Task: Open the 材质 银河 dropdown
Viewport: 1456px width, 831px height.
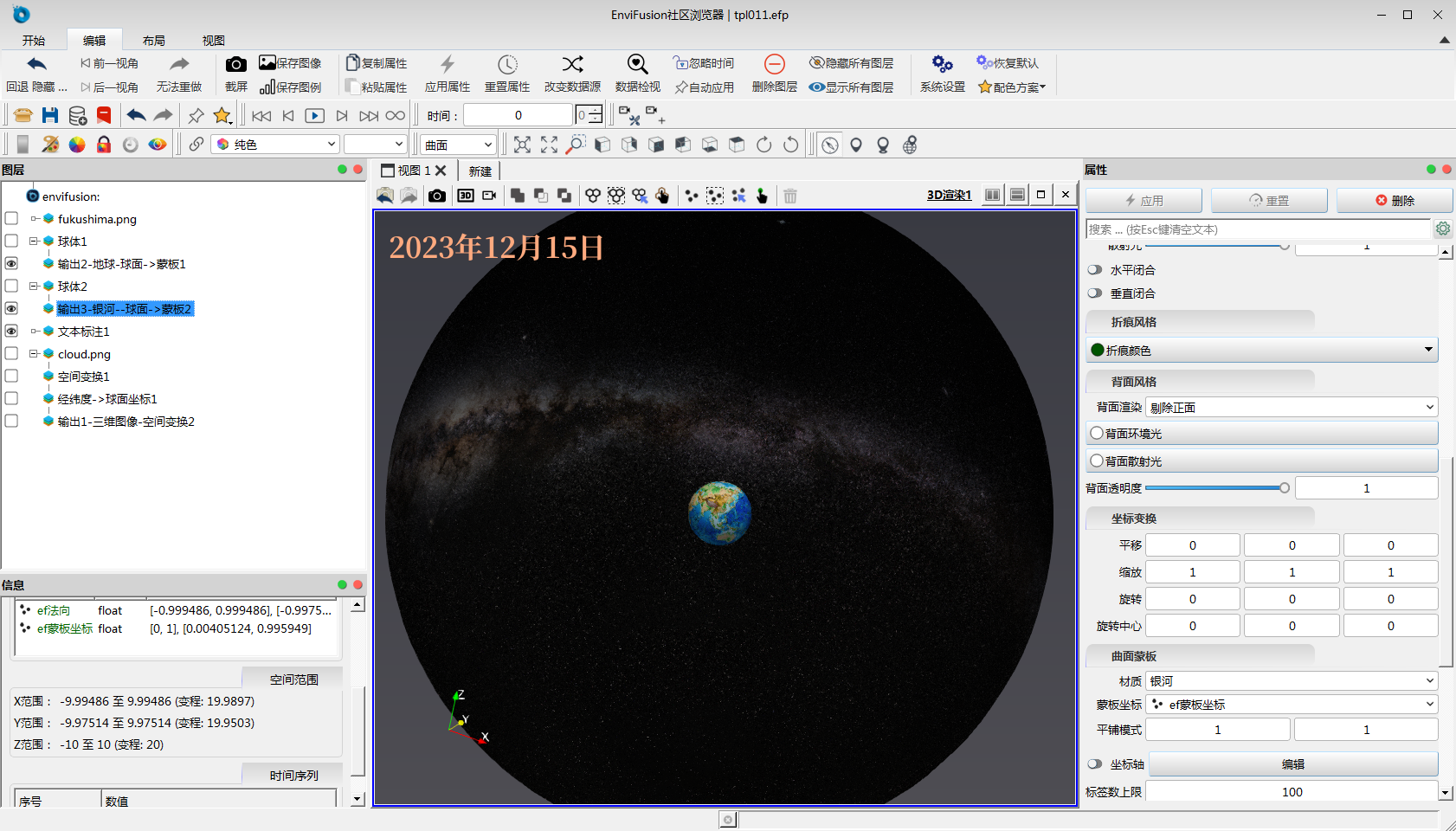Action: (1292, 681)
